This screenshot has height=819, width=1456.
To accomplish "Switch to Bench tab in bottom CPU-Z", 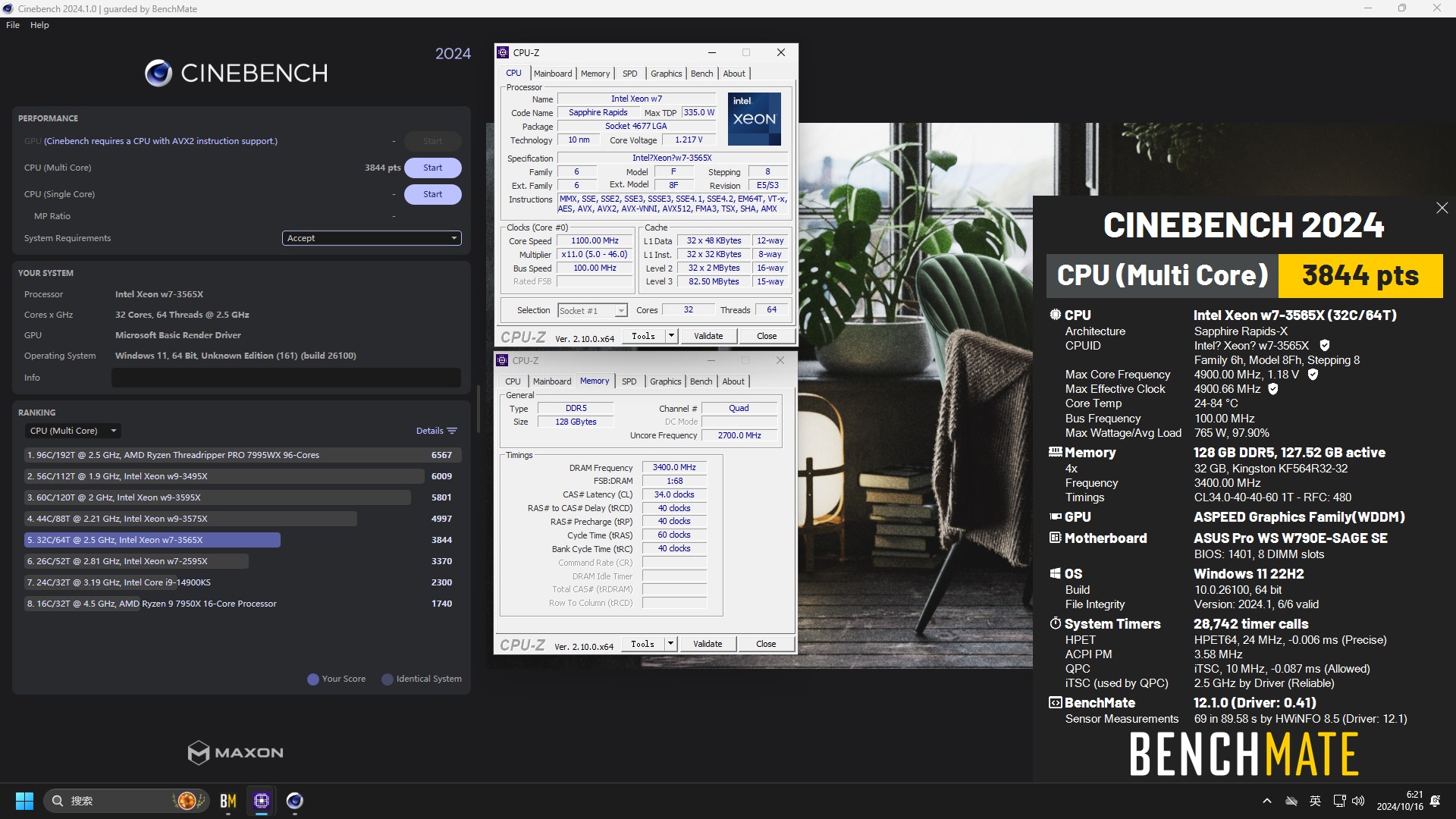I will (x=701, y=381).
